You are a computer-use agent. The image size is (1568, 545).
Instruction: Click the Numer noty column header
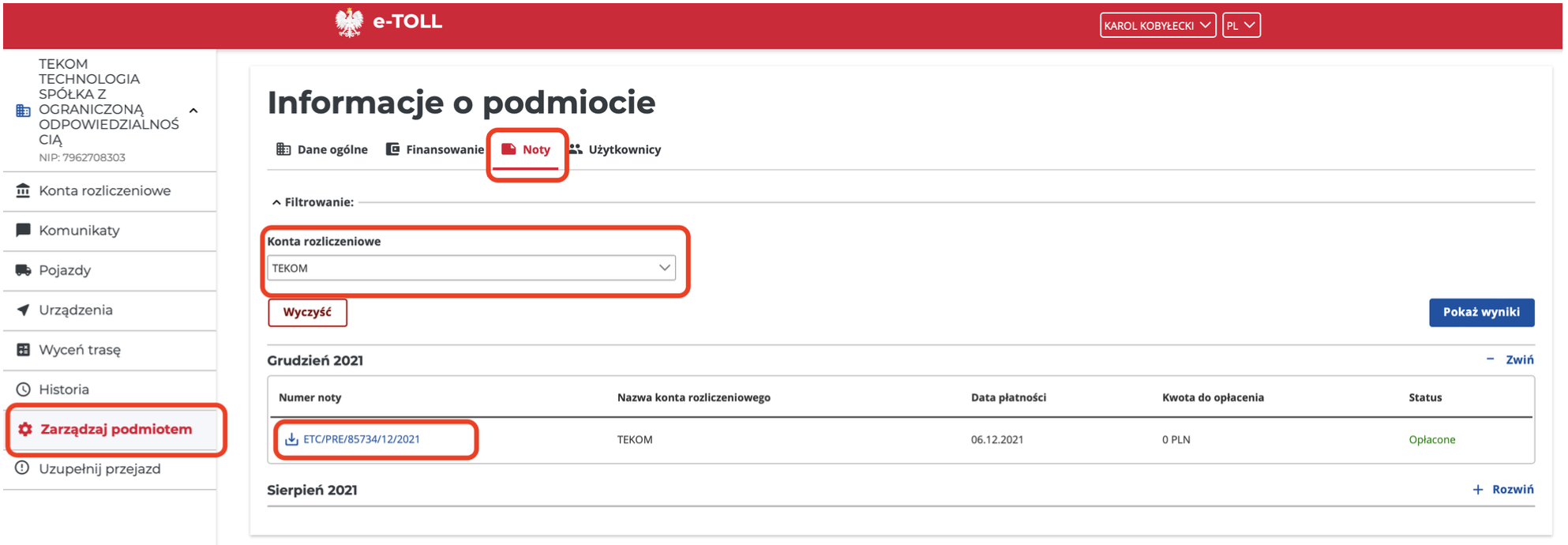point(310,397)
